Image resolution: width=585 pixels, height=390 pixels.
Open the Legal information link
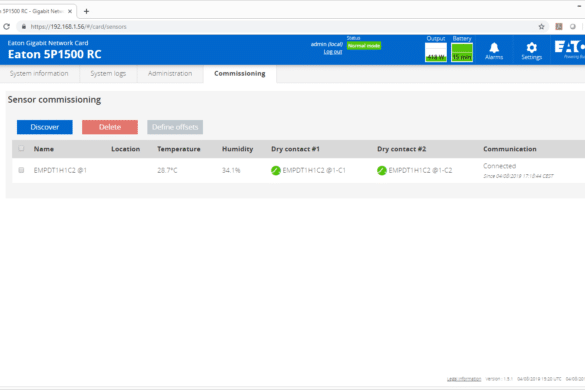464,379
